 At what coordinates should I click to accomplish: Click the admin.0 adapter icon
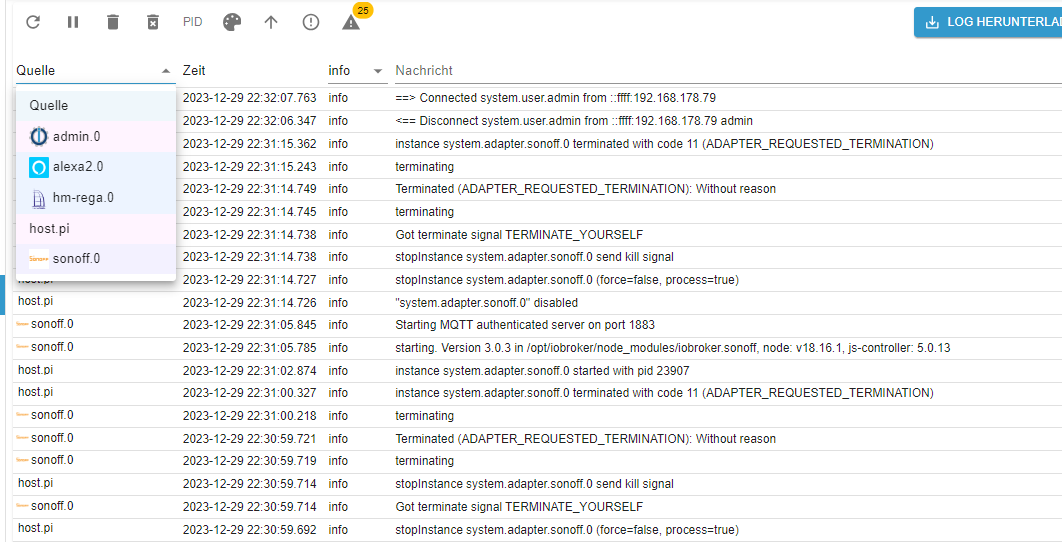pos(39,137)
